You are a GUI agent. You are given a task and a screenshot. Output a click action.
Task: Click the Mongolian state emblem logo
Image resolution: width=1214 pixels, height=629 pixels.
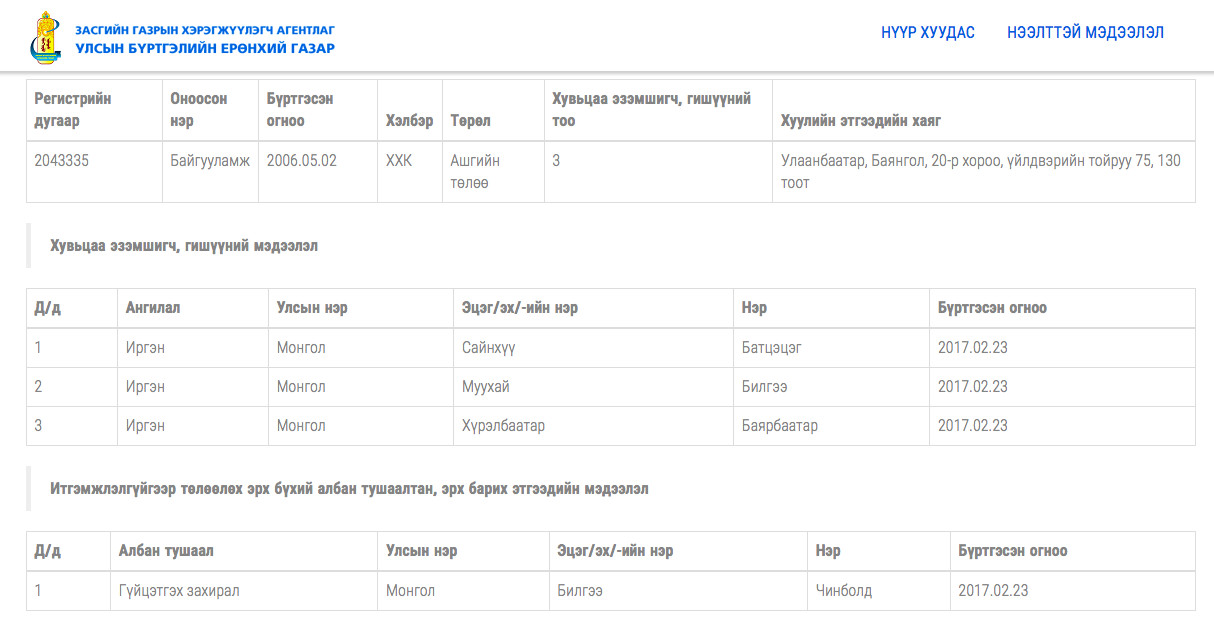pyautogui.click(x=45, y=37)
